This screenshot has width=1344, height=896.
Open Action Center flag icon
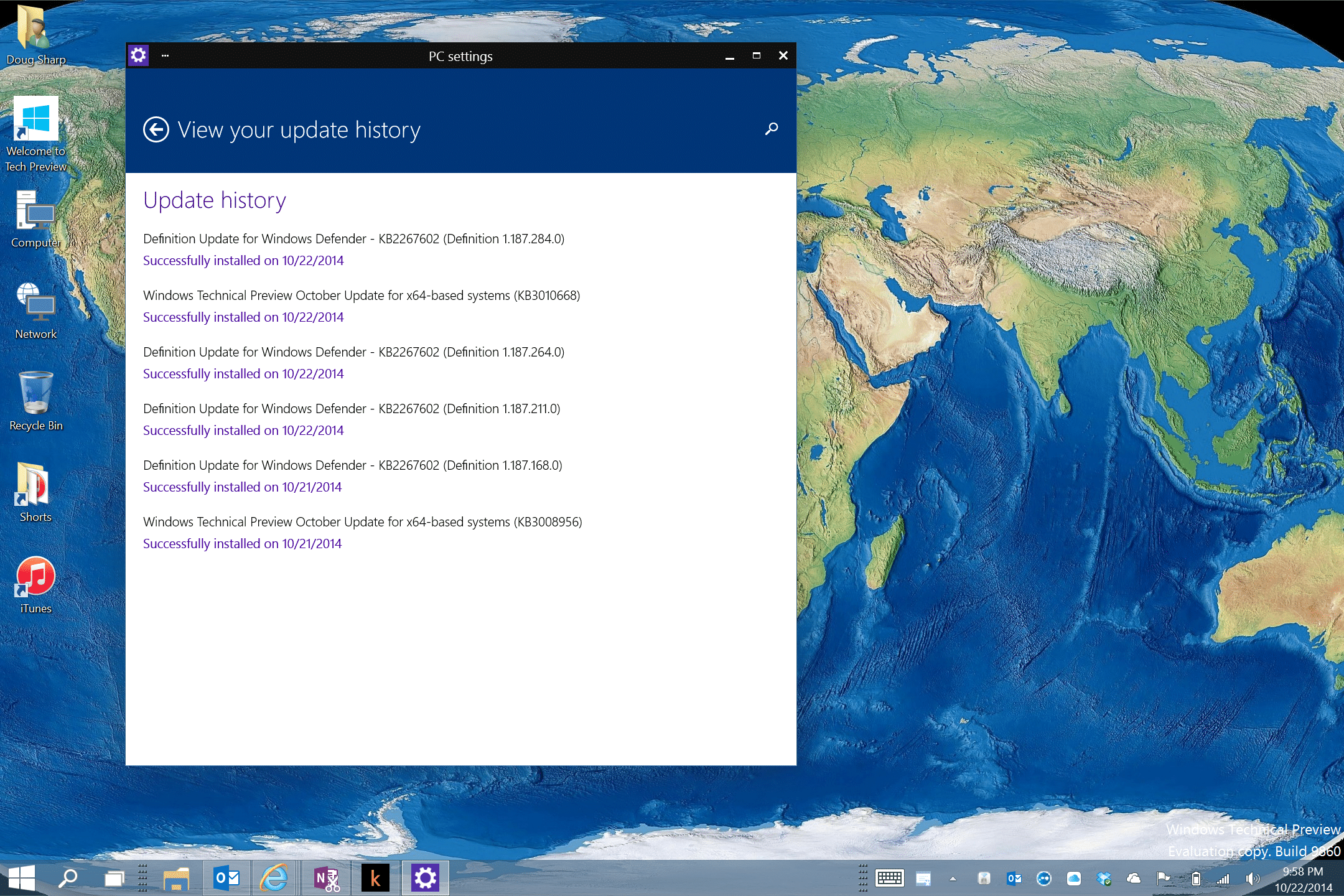point(1164,879)
